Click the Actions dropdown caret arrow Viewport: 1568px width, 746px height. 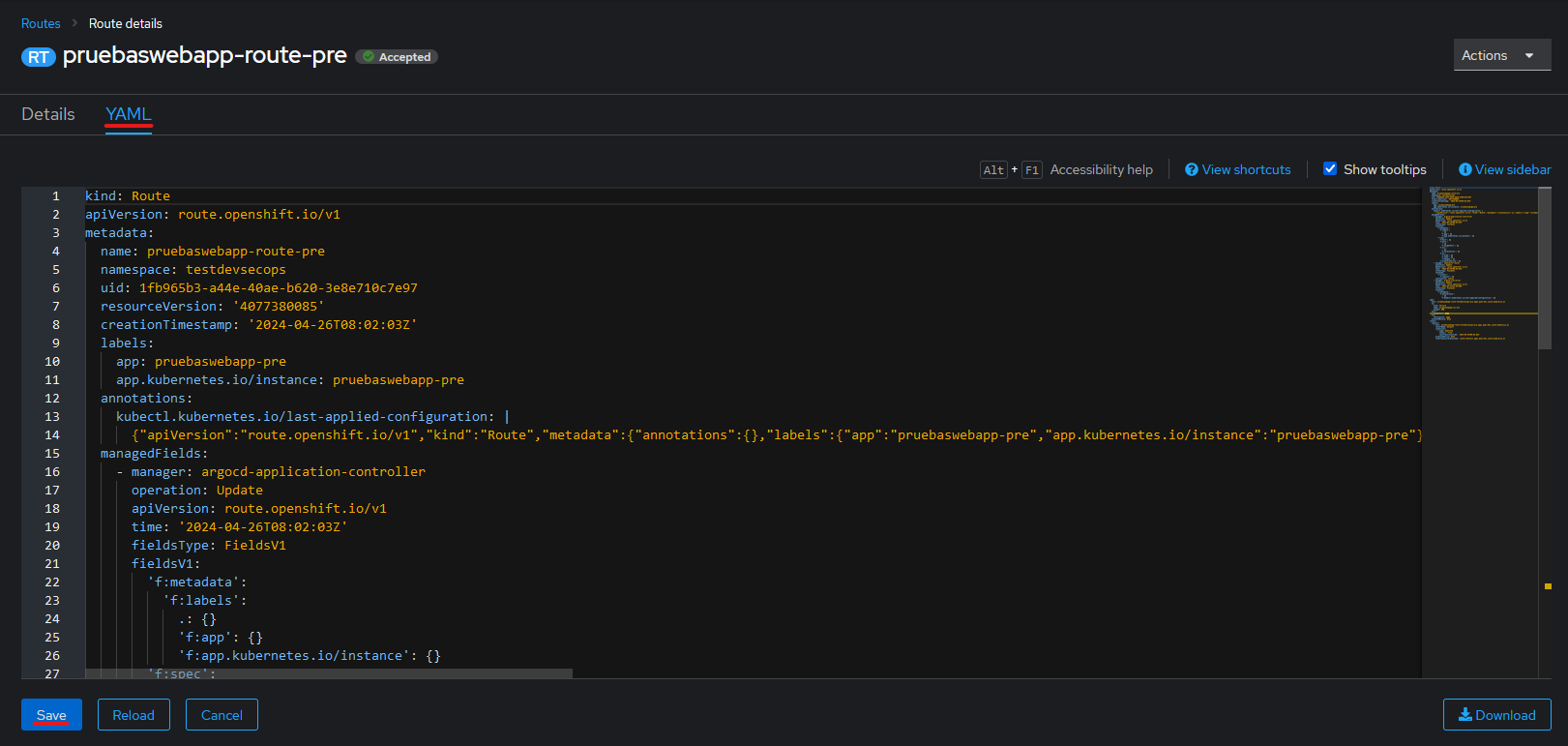pyautogui.click(x=1529, y=55)
